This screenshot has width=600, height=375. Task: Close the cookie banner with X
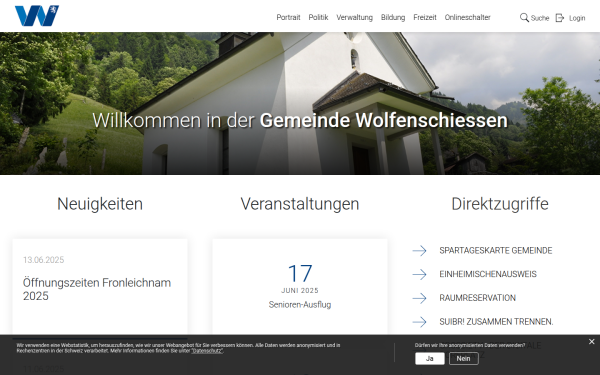point(592,342)
